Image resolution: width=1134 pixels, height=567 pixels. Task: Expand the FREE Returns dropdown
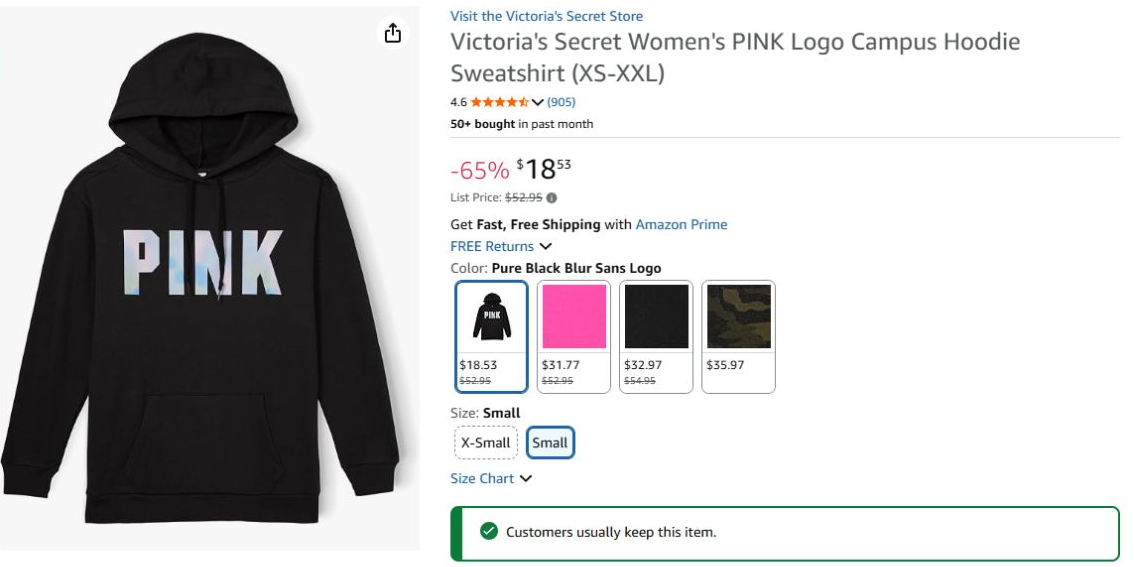click(x=500, y=247)
